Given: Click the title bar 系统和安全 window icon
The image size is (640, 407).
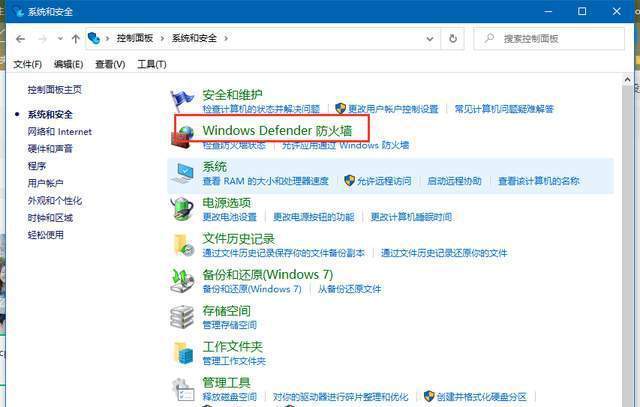Looking at the screenshot, I should pyautogui.click(x=19, y=11).
